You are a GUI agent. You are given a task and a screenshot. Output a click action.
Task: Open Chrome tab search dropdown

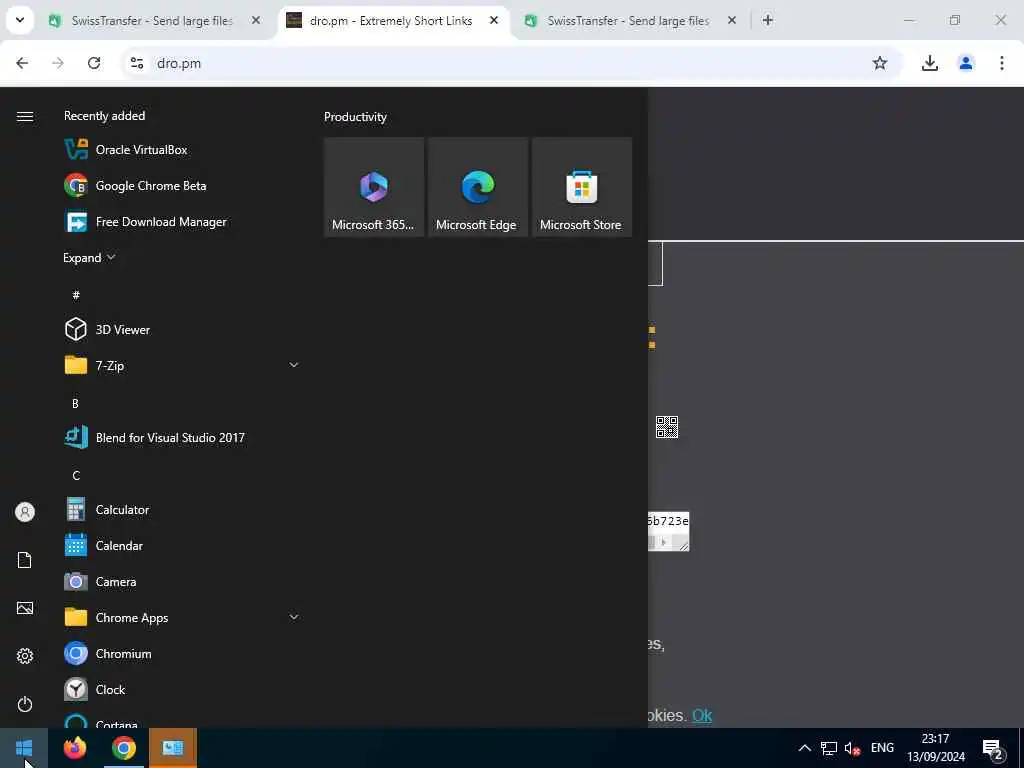coord(20,20)
